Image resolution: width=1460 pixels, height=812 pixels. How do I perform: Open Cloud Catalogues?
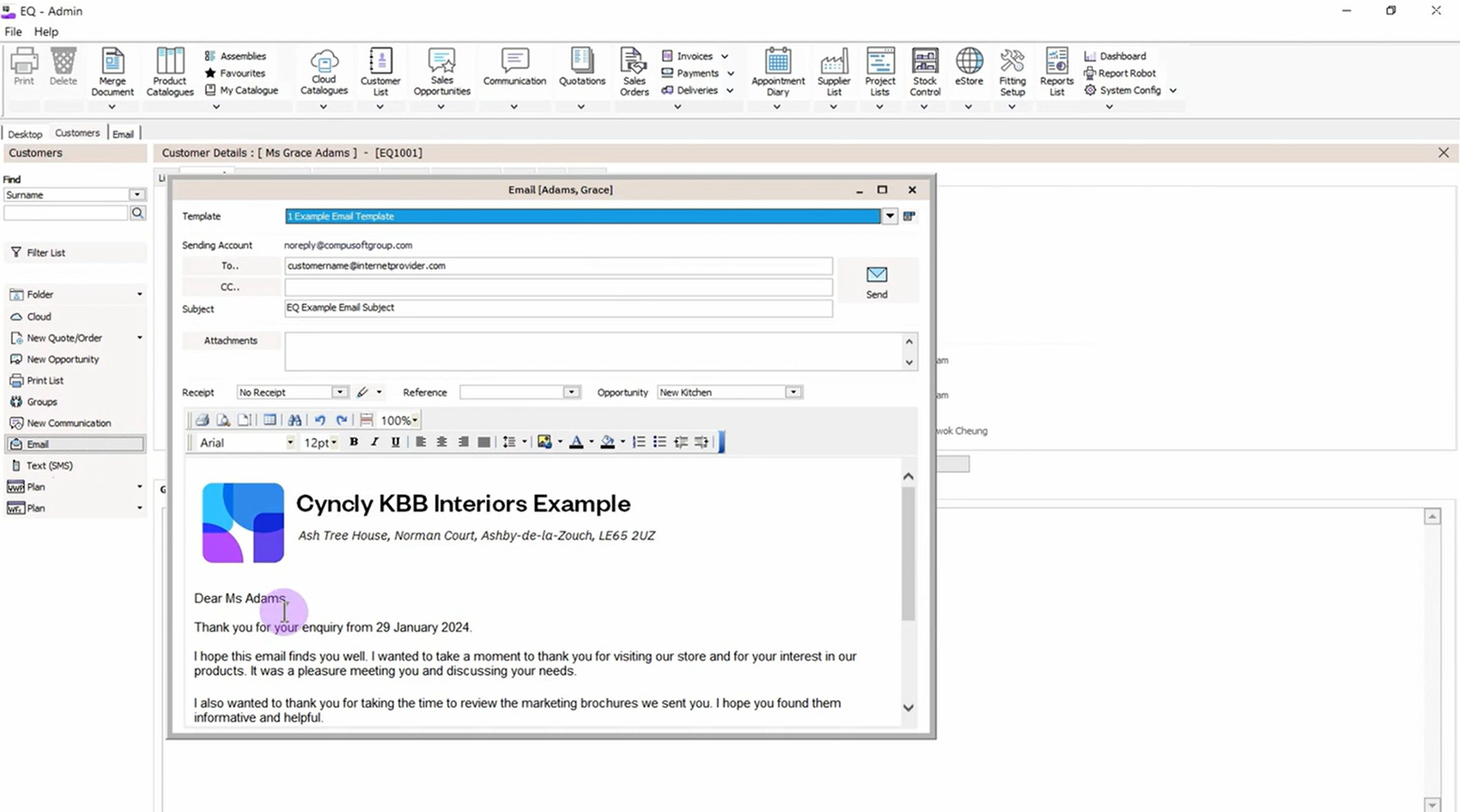pyautogui.click(x=324, y=72)
